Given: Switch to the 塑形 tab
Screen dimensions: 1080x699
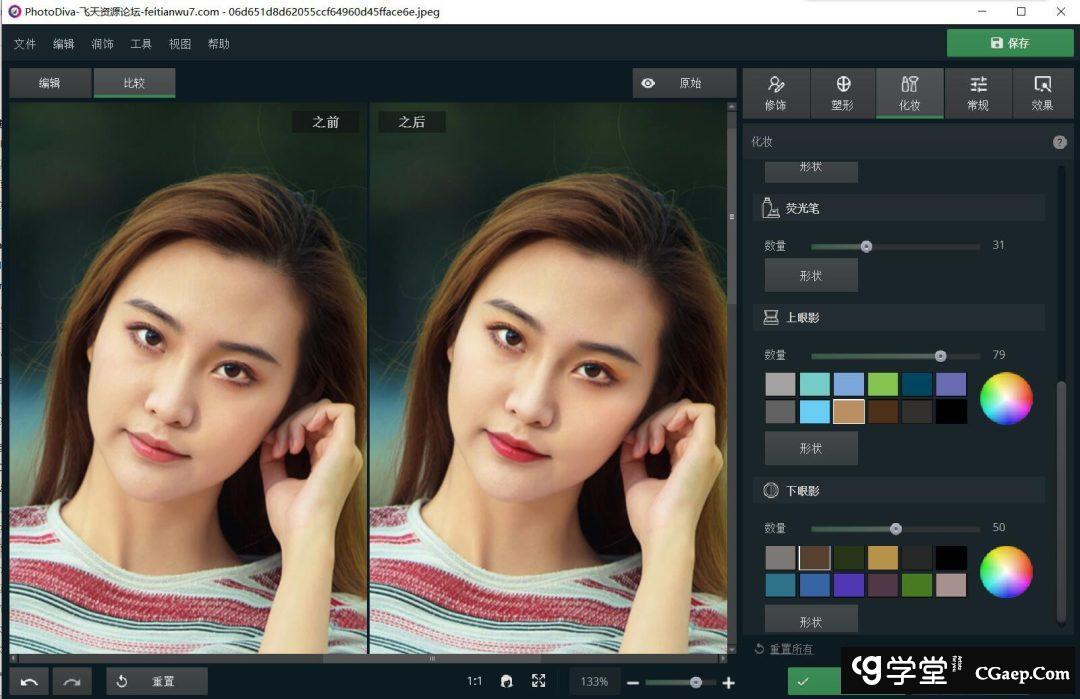Looking at the screenshot, I should click(x=842, y=94).
